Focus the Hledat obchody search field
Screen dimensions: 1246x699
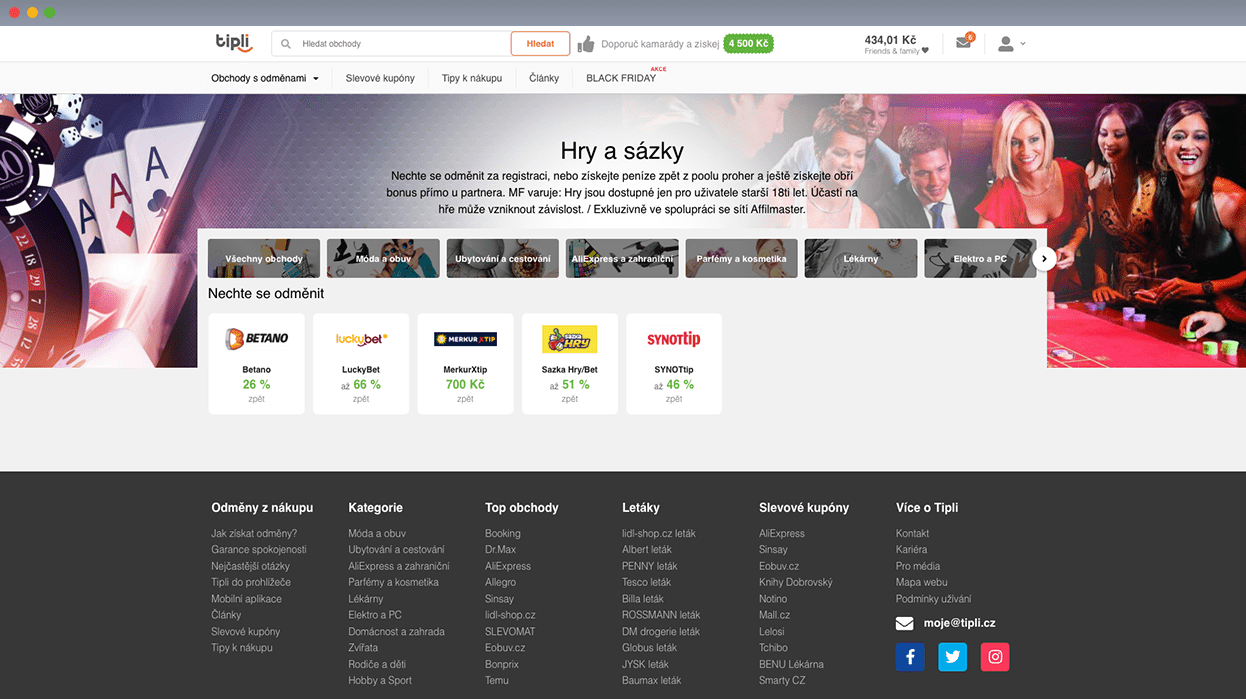(391, 44)
